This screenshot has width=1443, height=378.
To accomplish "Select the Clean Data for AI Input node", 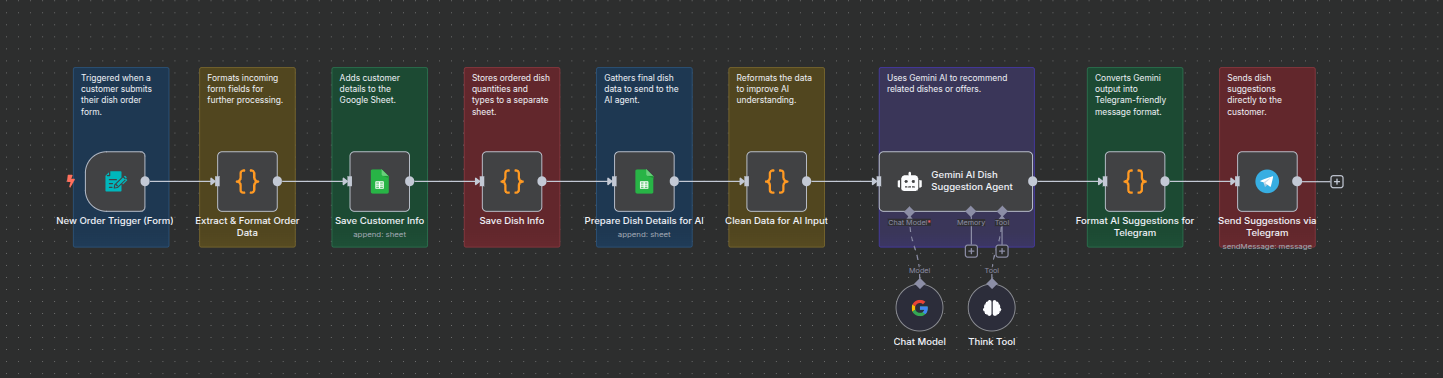I will tap(776, 181).
